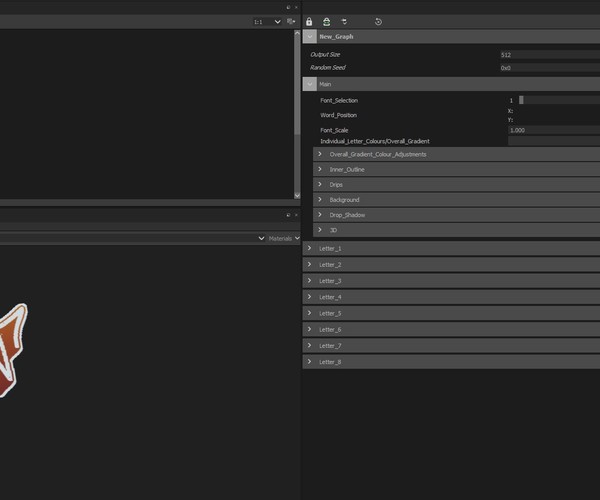The height and width of the screenshot is (500, 600).
Task: Click the graffiti letter in 3D view
Action: pyautogui.click(x=11, y=350)
